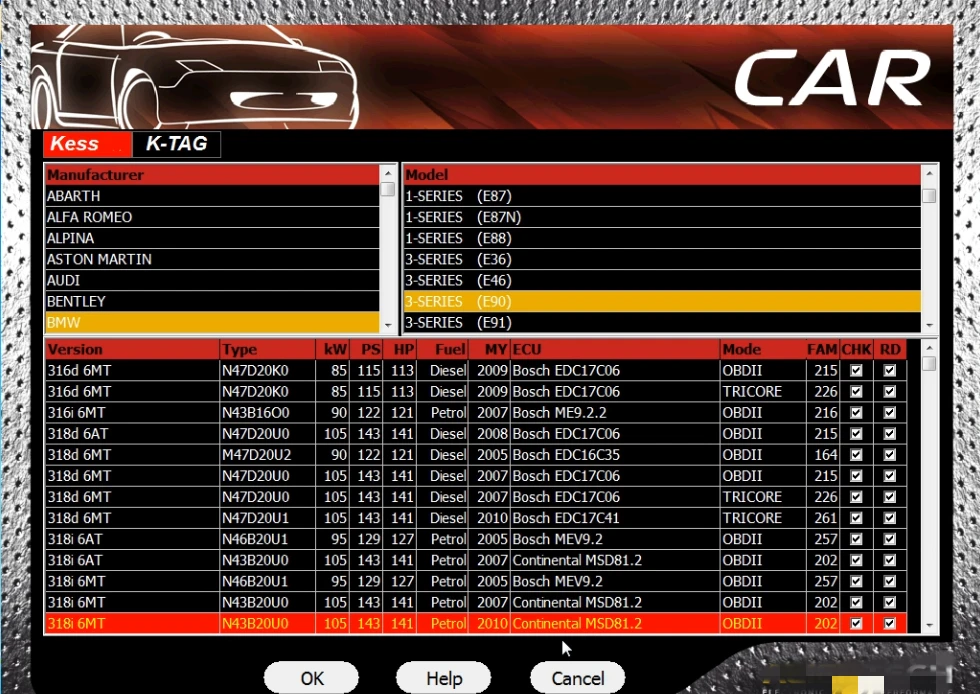Toggle RD checkbox on highlighted 318i 6MT 2010 row
The width and height of the screenshot is (980, 694).
click(x=889, y=623)
